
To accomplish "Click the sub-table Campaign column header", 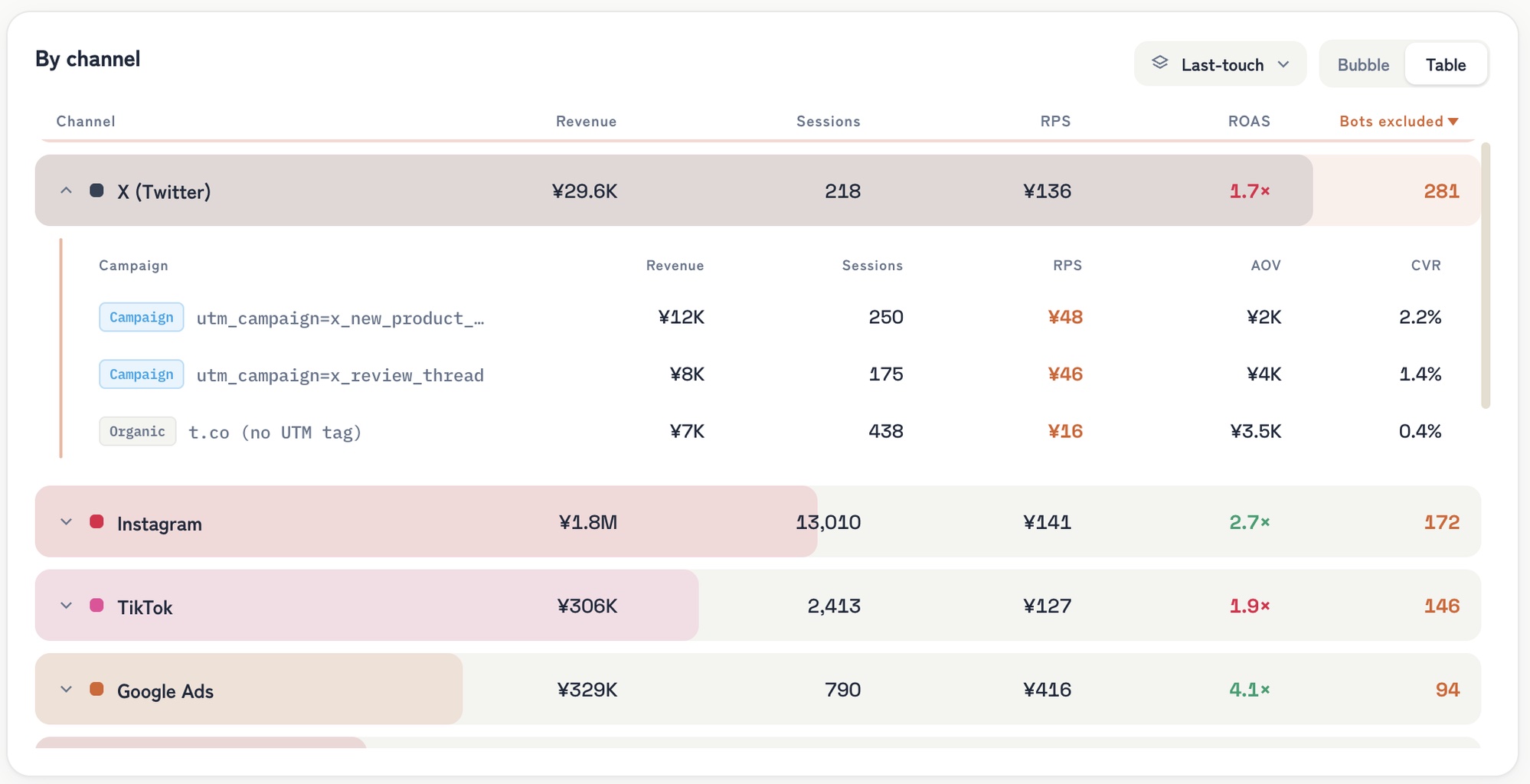I will click(x=133, y=265).
